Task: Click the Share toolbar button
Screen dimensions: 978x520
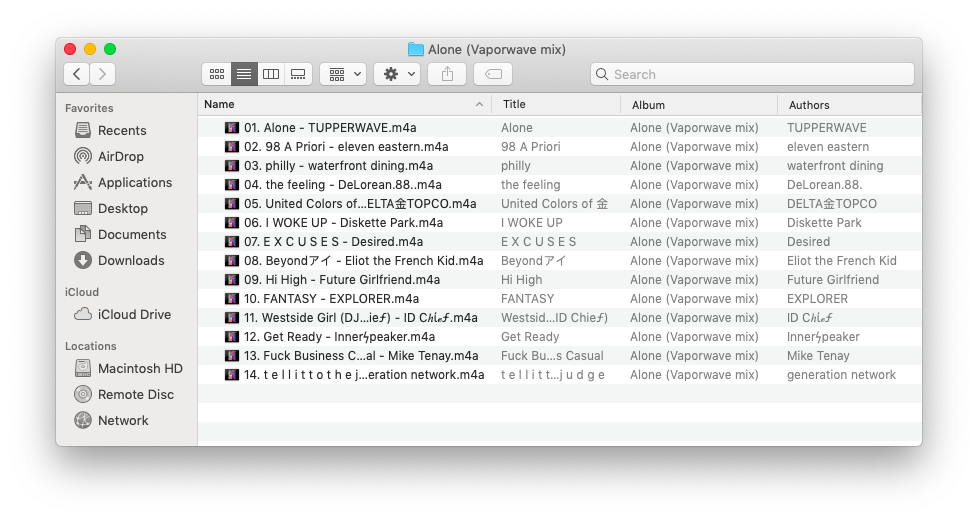Action: tap(447, 74)
